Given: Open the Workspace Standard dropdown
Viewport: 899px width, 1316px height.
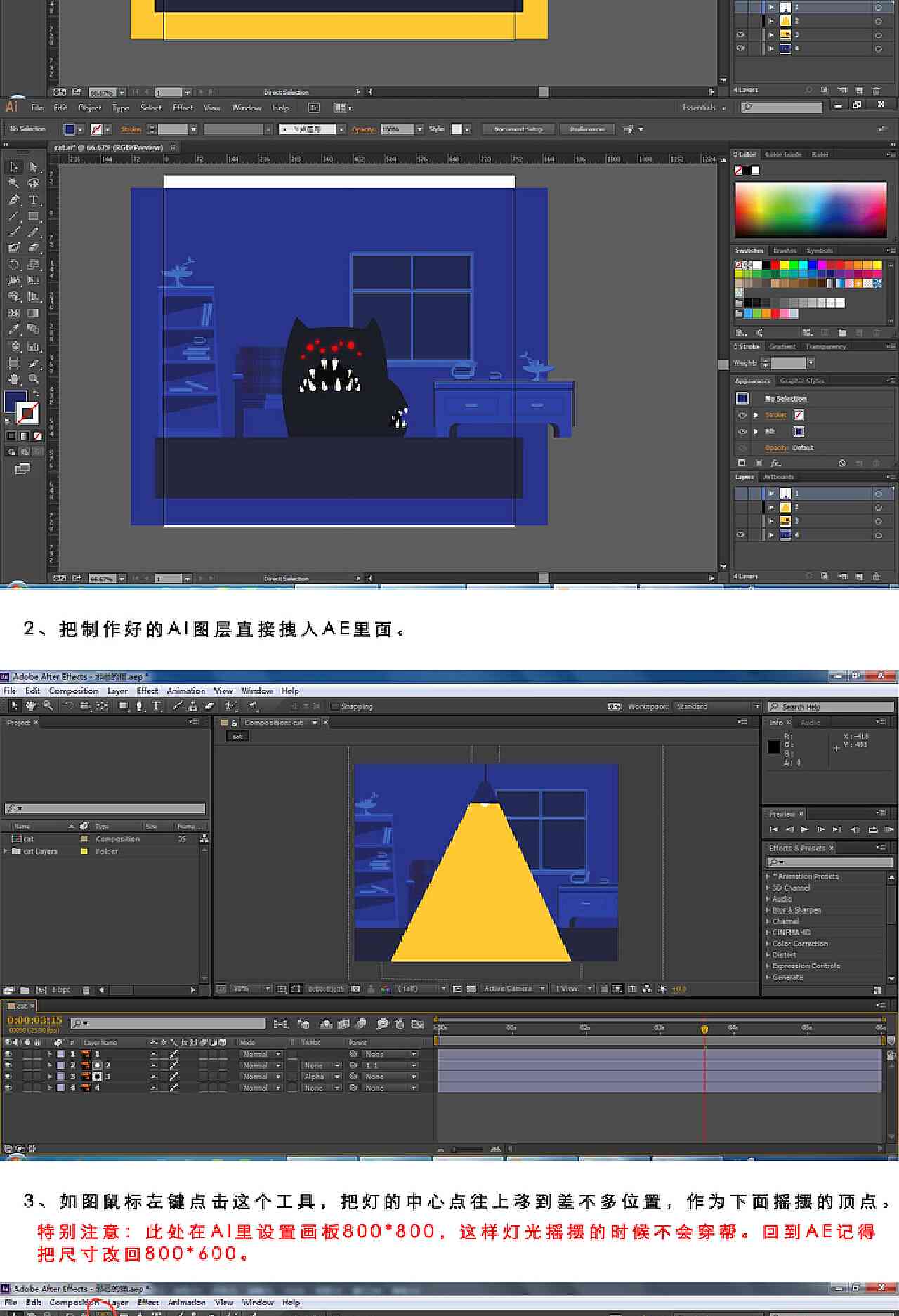Looking at the screenshot, I should click(x=717, y=706).
